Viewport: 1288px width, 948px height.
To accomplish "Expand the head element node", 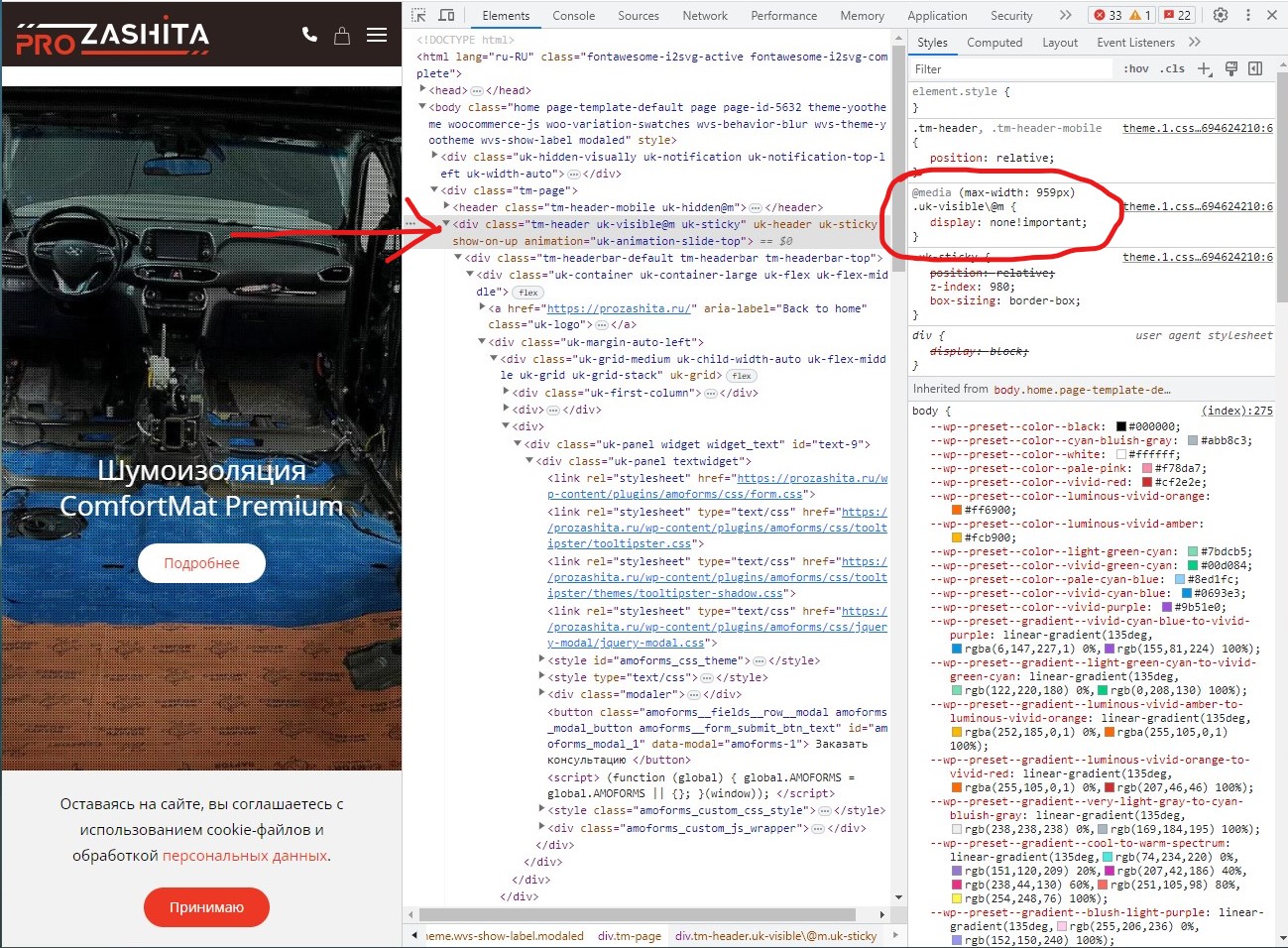I will click(423, 90).
